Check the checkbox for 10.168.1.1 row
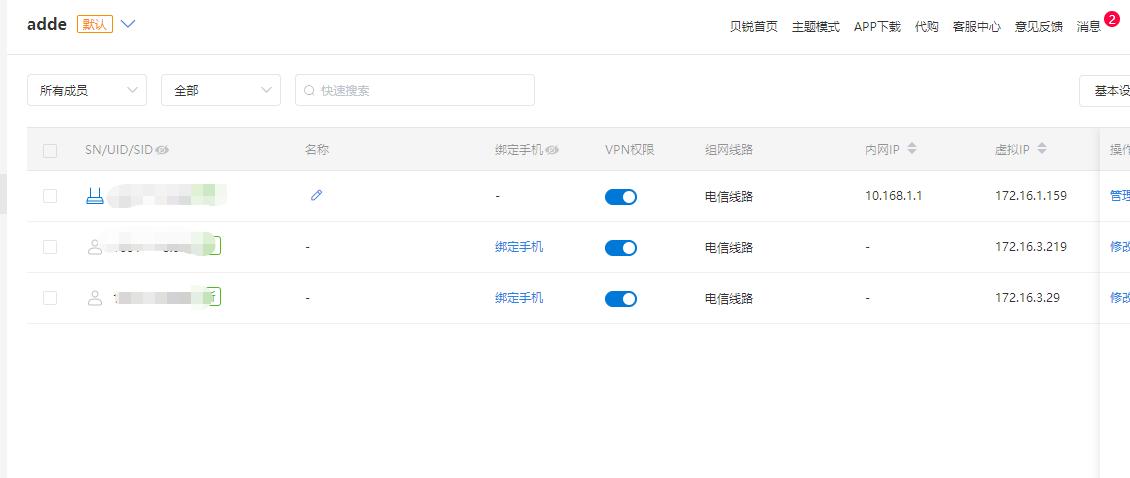This screenshot has width=1130, height=478. pyautogui.click(x=50, y=195)
